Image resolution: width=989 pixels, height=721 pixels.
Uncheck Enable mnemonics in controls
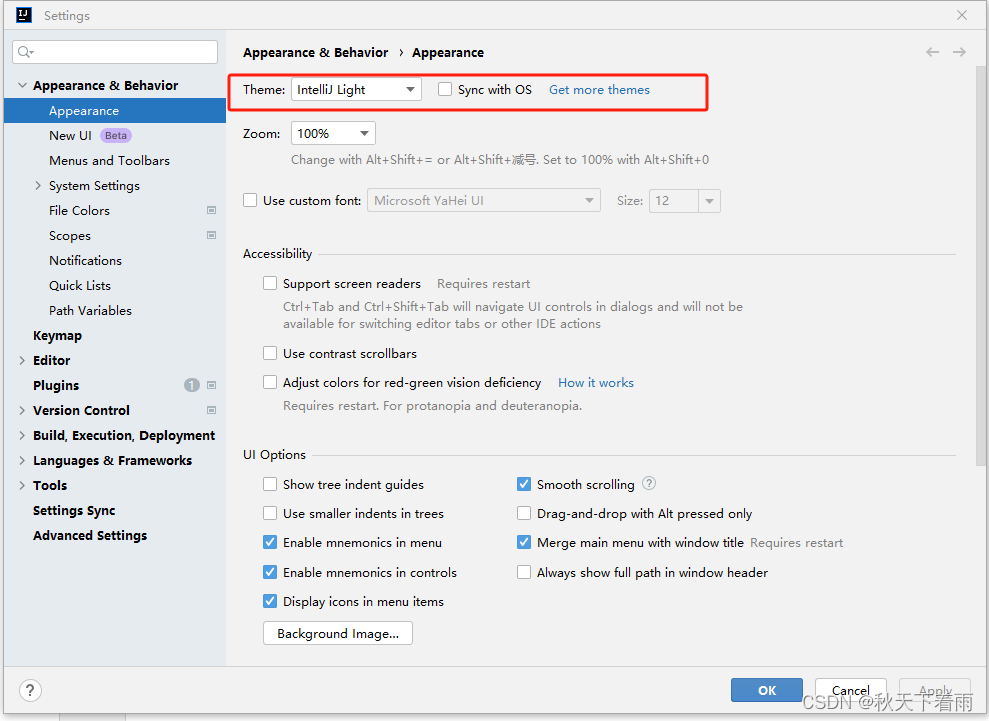click(270, 572)
